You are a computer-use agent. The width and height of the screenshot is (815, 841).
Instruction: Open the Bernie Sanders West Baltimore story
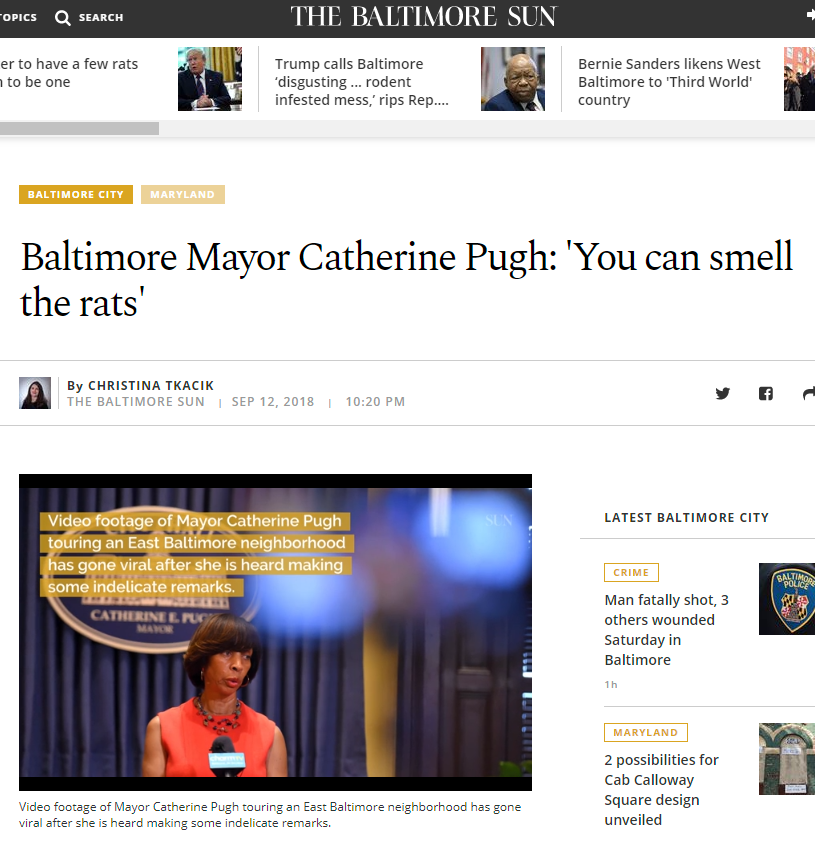click(669, 82)
